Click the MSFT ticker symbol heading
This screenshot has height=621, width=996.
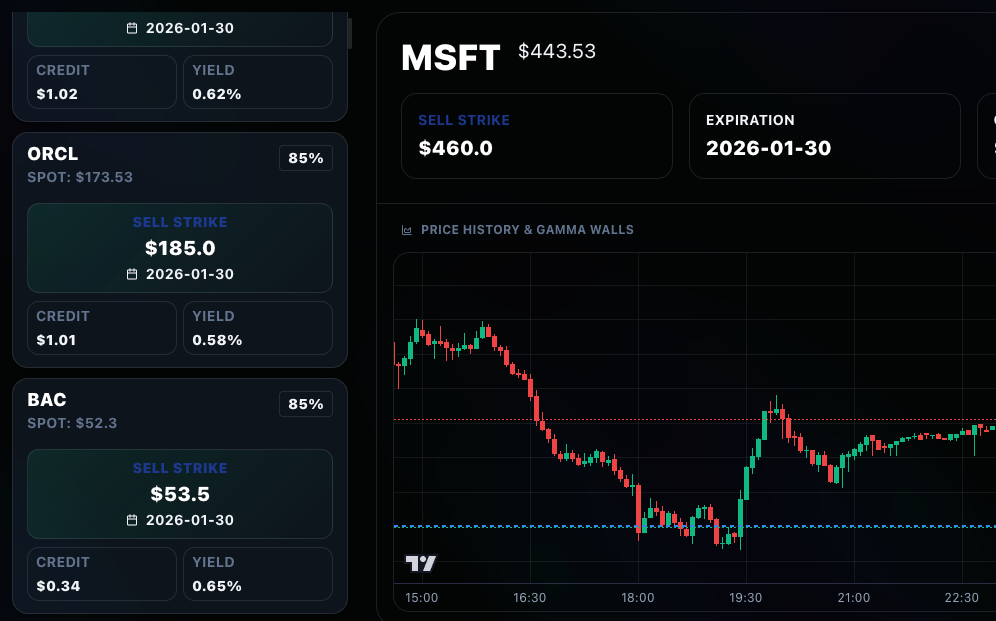click(449, 58)
